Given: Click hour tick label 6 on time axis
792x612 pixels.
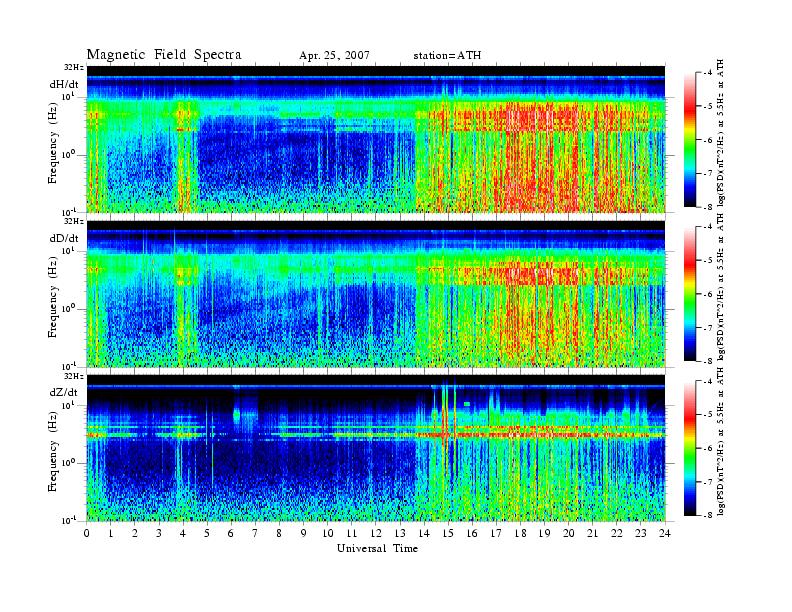Looking at the screenshot, I should pos(231,533).
